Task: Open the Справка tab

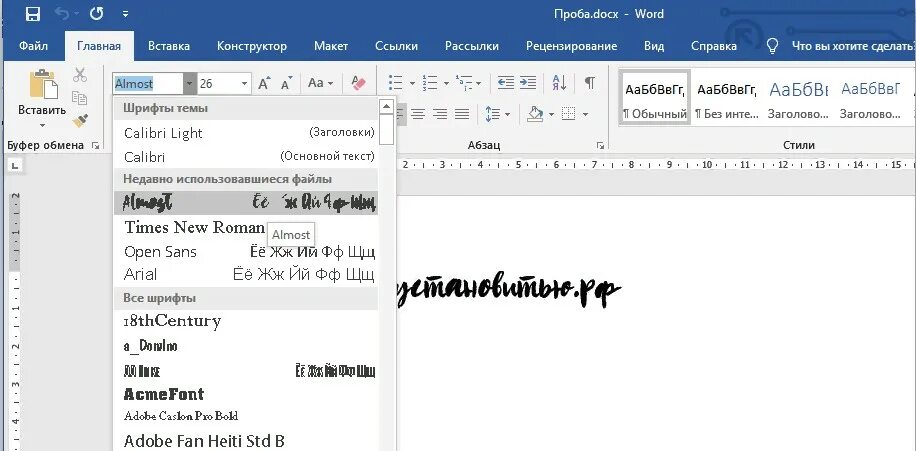Action: 713,46
